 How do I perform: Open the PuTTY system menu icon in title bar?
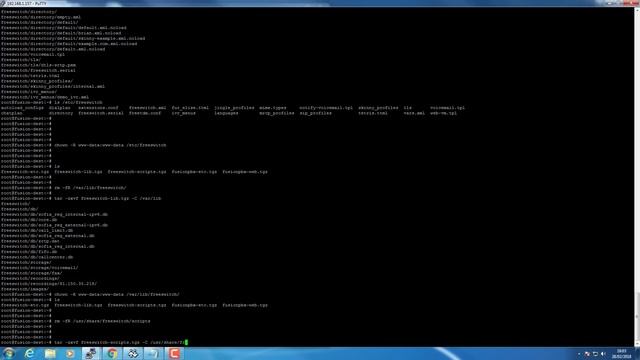click(3, 3)
